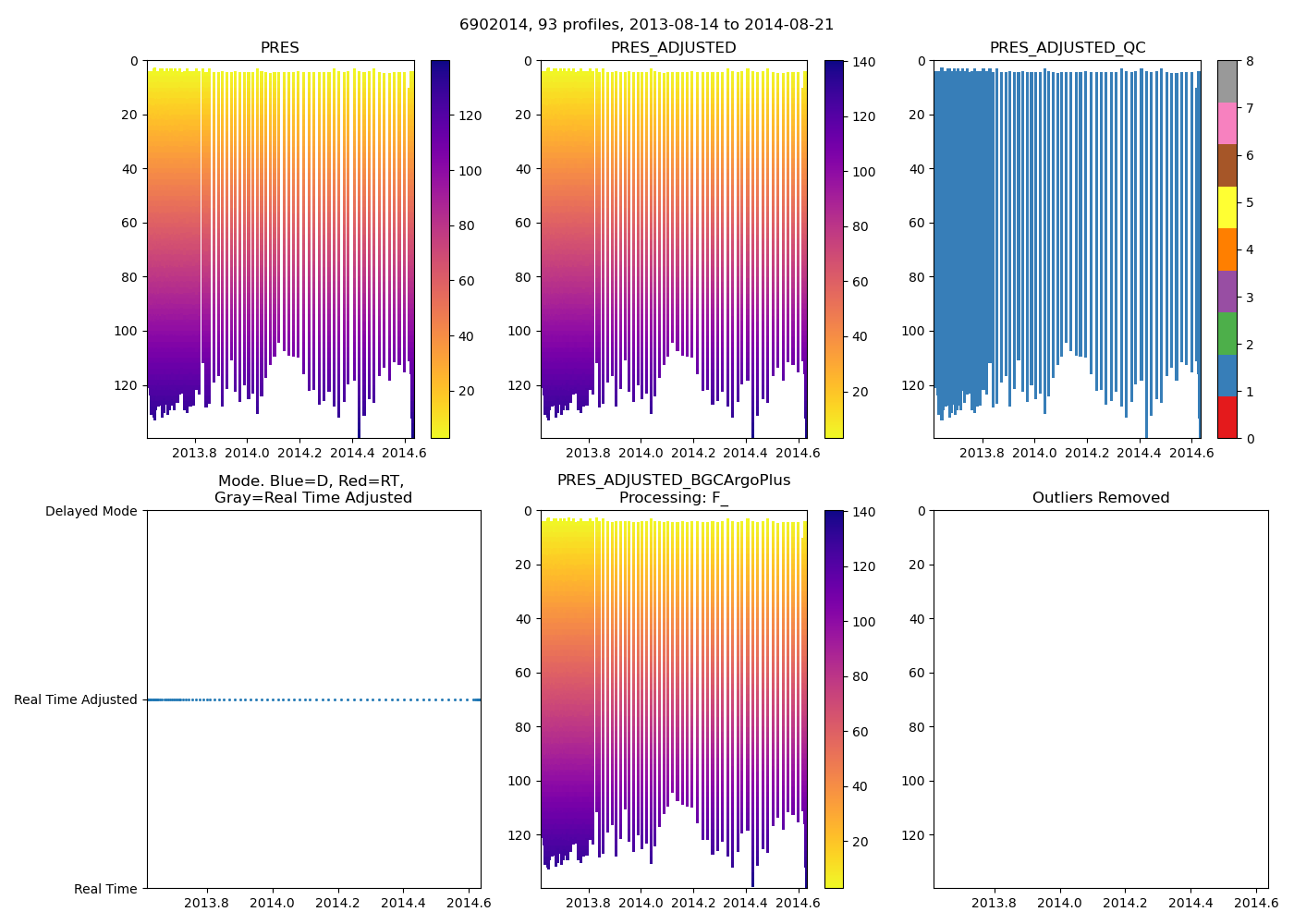This screenshot has width=1294, height=924.
Task: Click the blue segment of the QC colorbar
Action: 1227,375
